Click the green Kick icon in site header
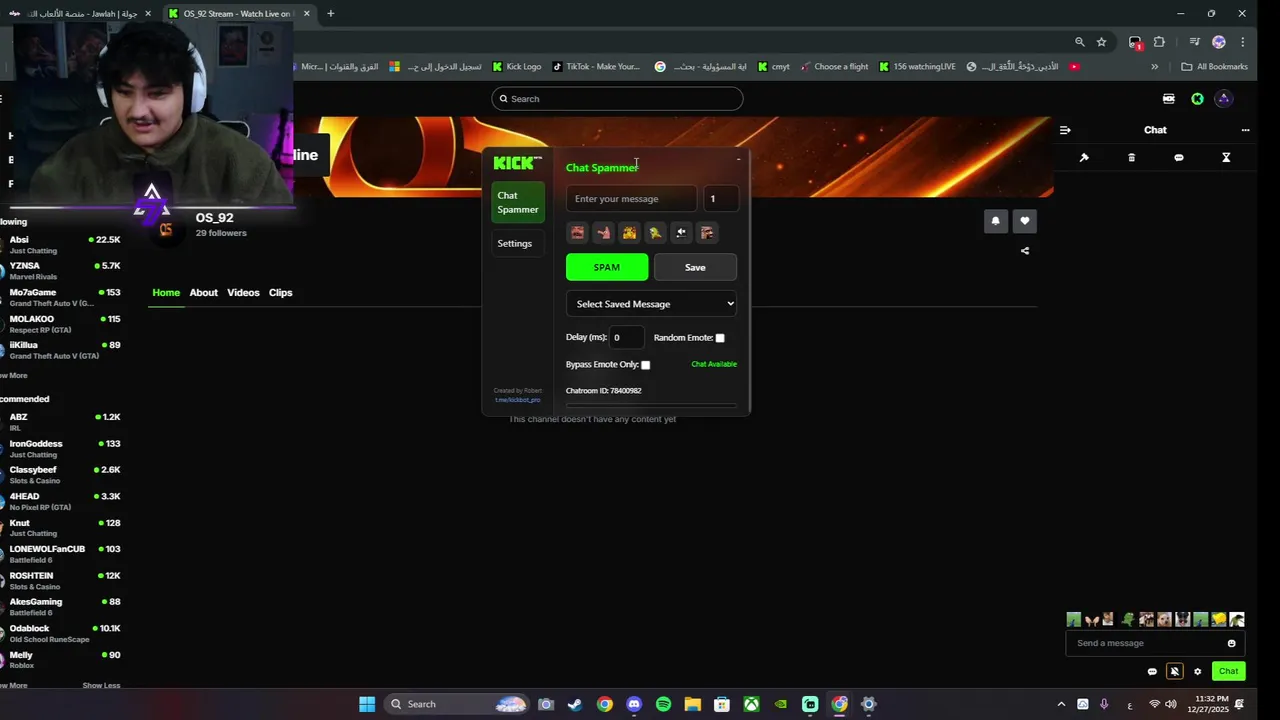Viewport: 1280px width, 720px height. pos(1197,99)
